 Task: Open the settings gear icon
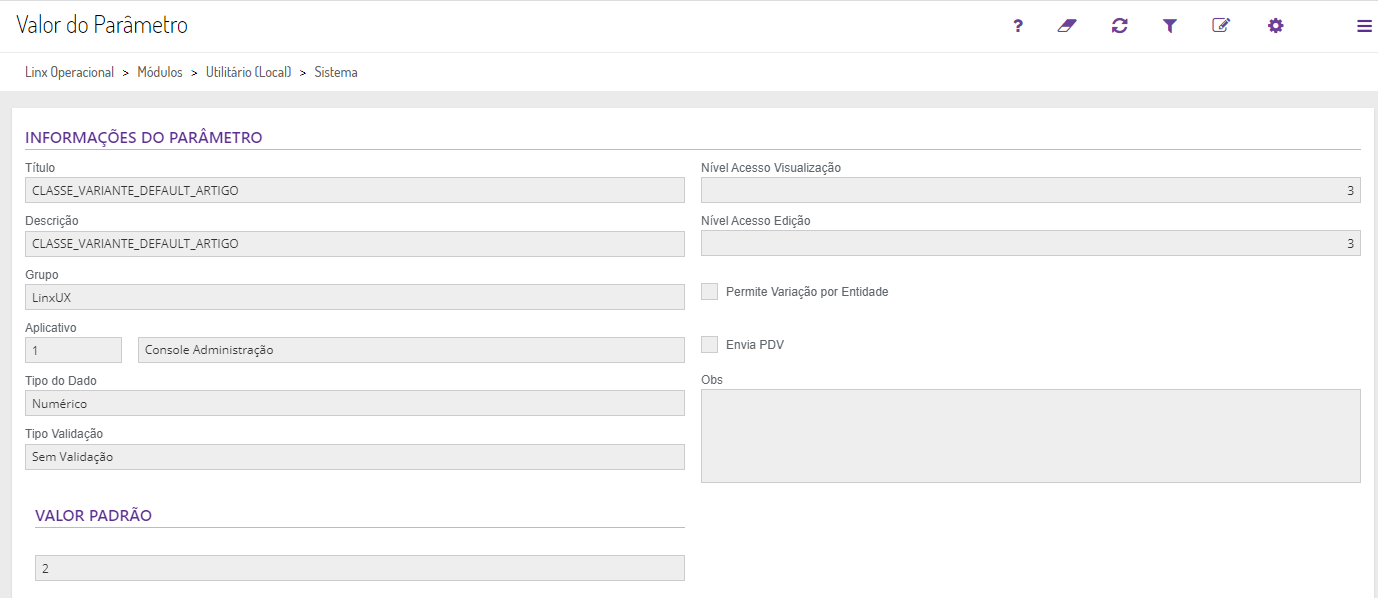pyautogui.click(x=1275, y=26)
